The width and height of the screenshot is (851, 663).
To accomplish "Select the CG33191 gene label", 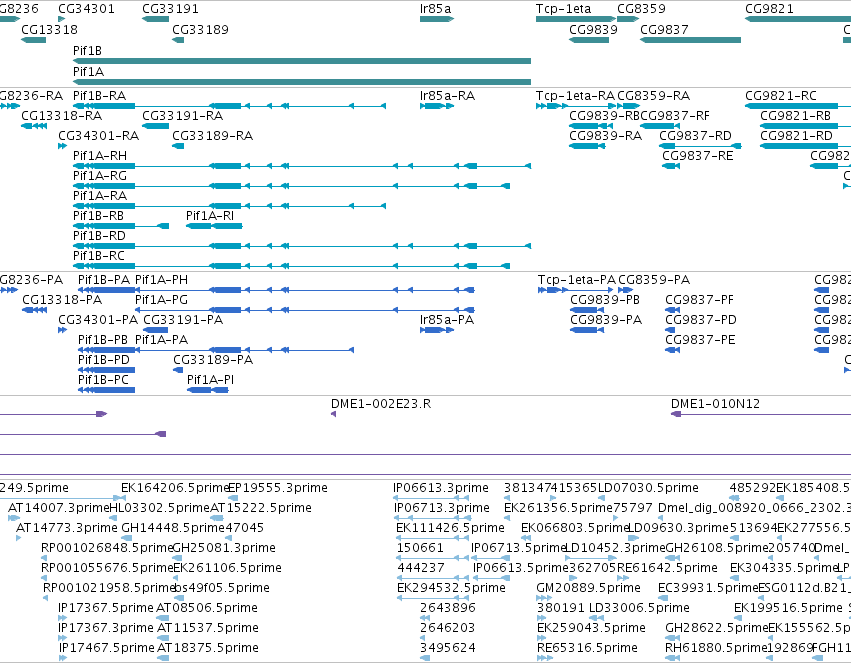I will click(x=170, y=9).
